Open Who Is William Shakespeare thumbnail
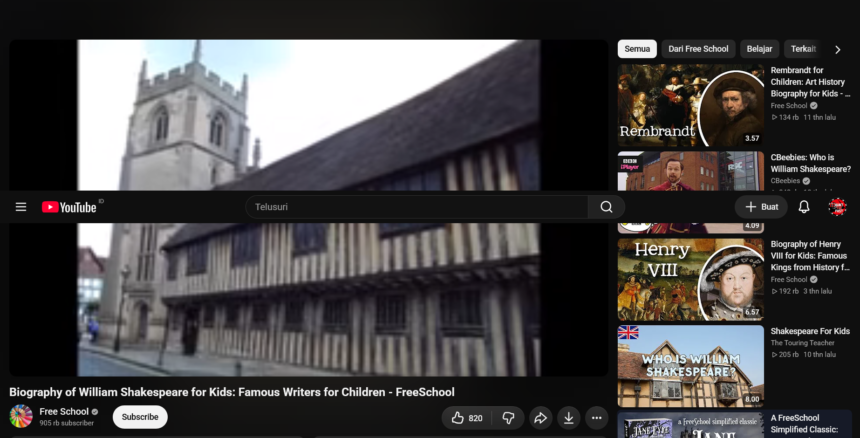 691,366
